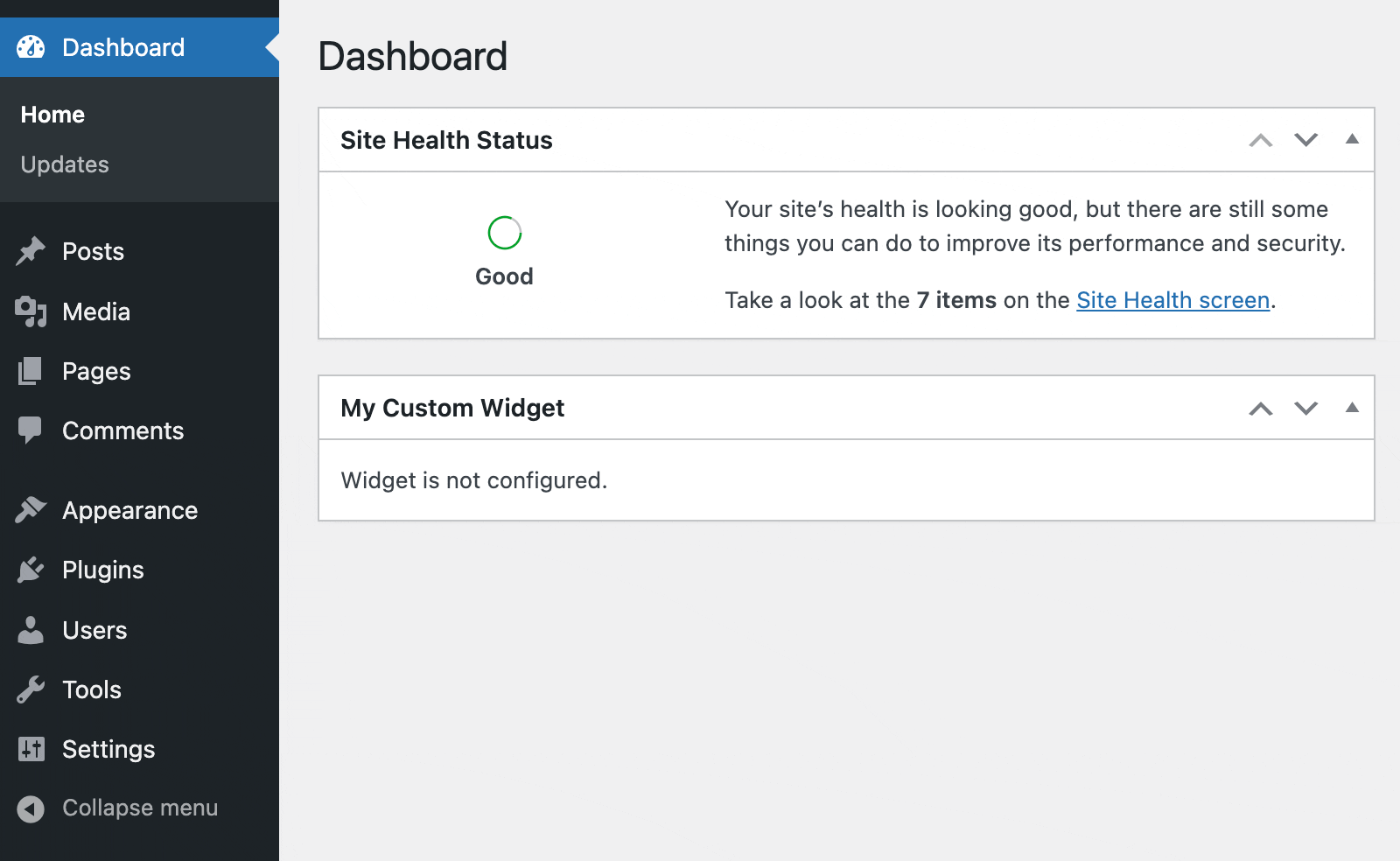Collapse the Site Health Status widget
The height and width of the screenshot is (861, 1400).
(x=1353, y=139)
